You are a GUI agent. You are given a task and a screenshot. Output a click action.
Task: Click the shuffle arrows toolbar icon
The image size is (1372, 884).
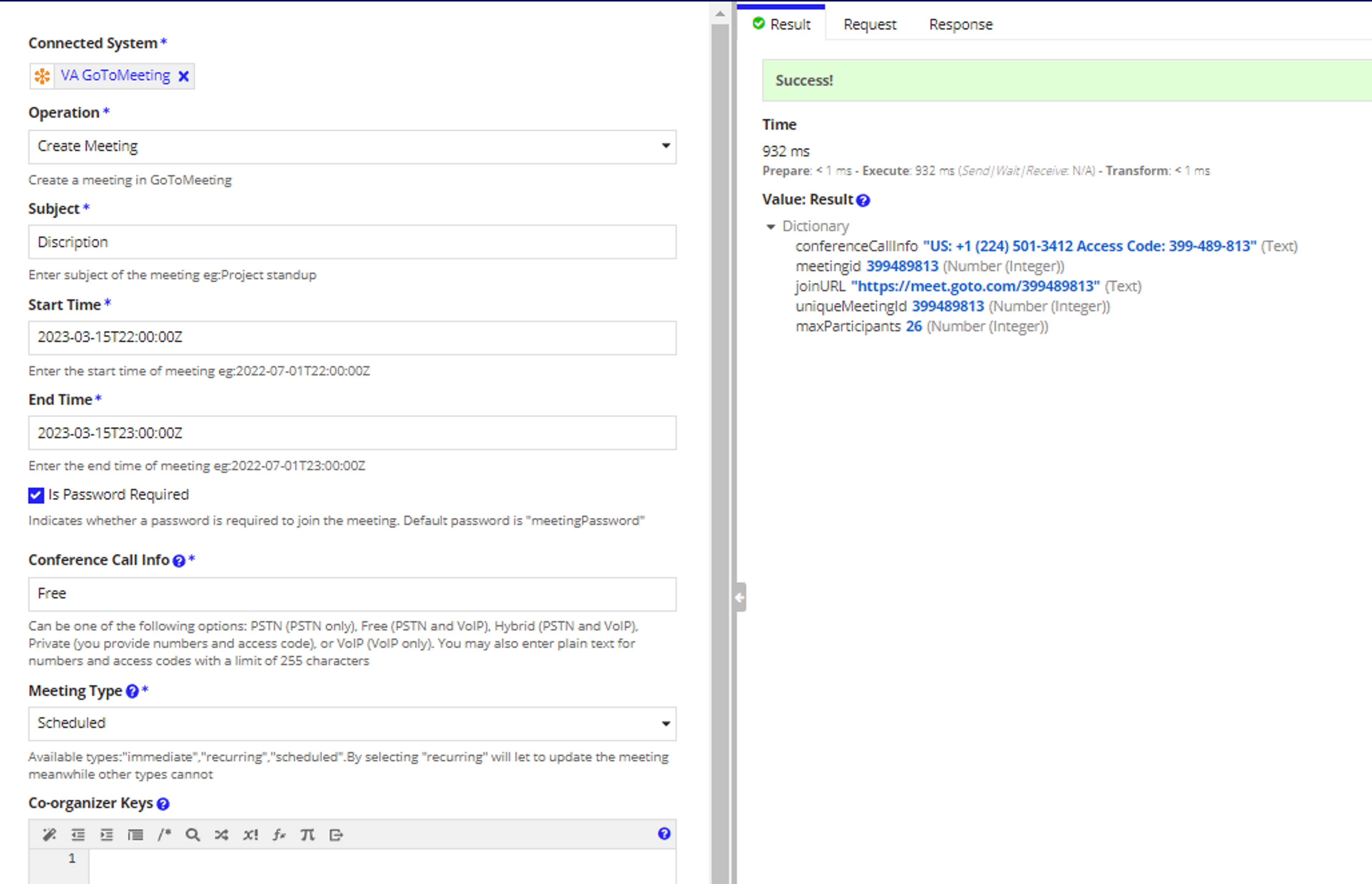[222, 835]
